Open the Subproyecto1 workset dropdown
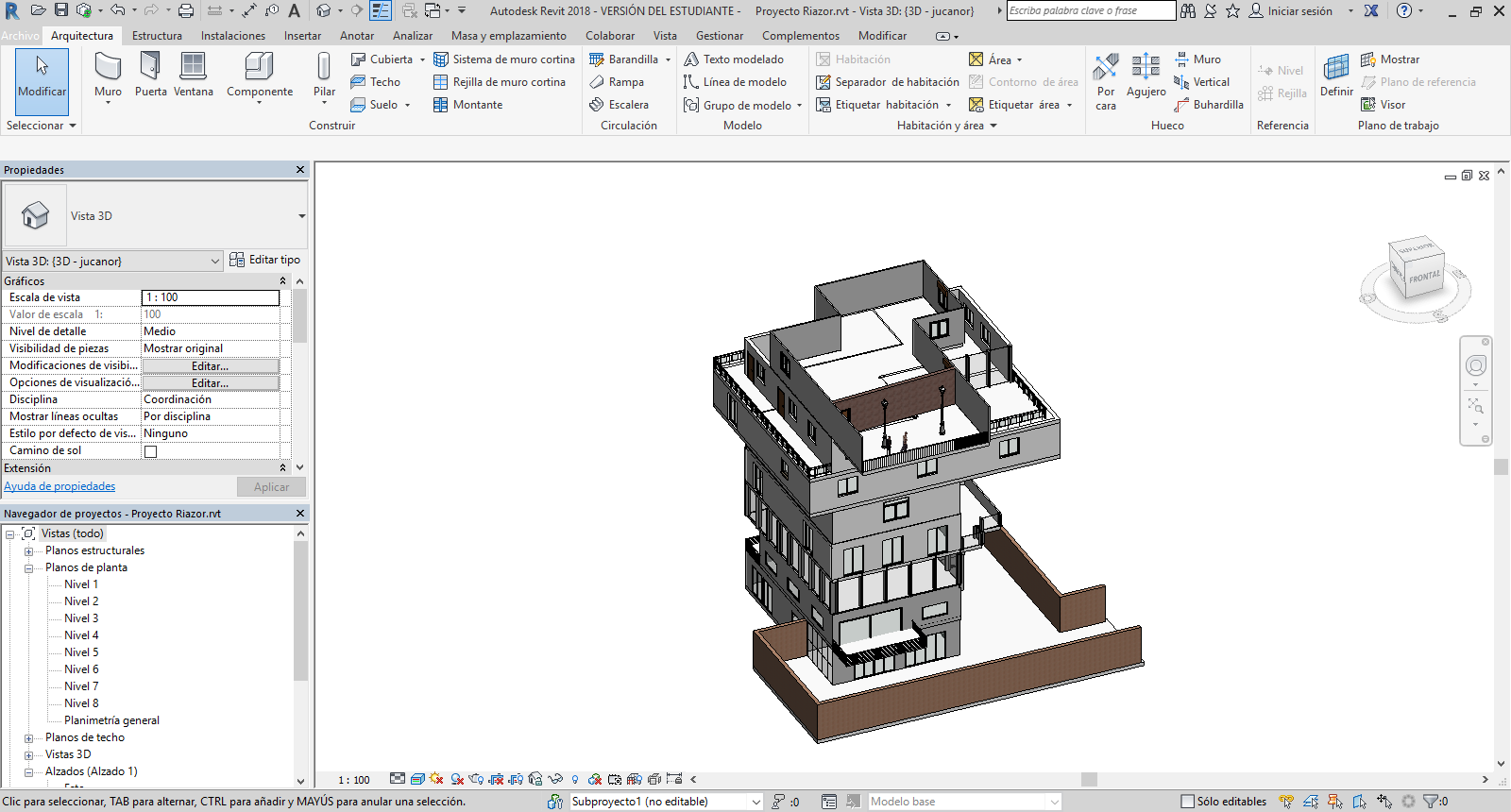Viewport: 1511px width, 812px height. (x=755, y=802)
